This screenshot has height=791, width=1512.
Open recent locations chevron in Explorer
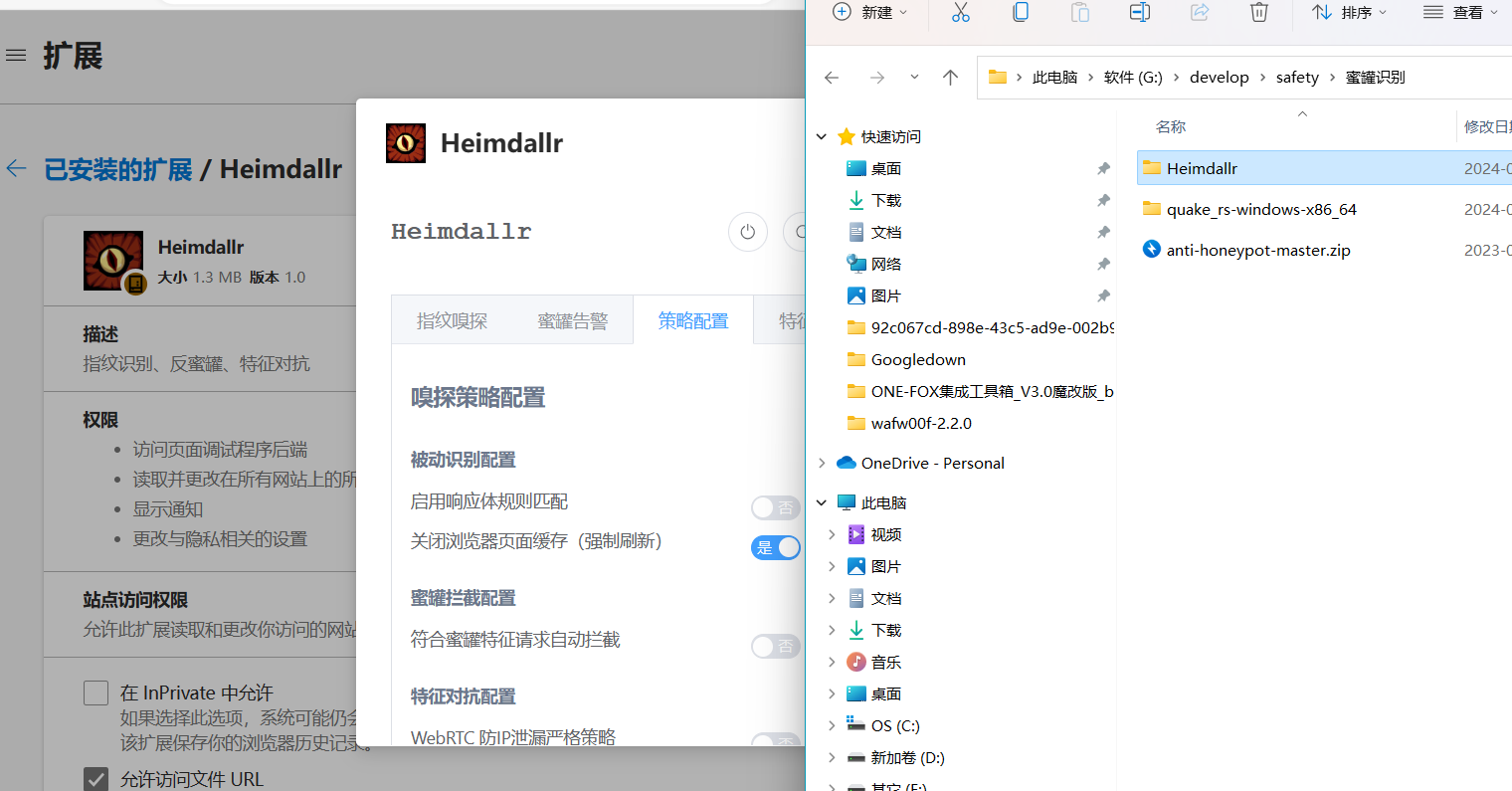tap(914, 77)
